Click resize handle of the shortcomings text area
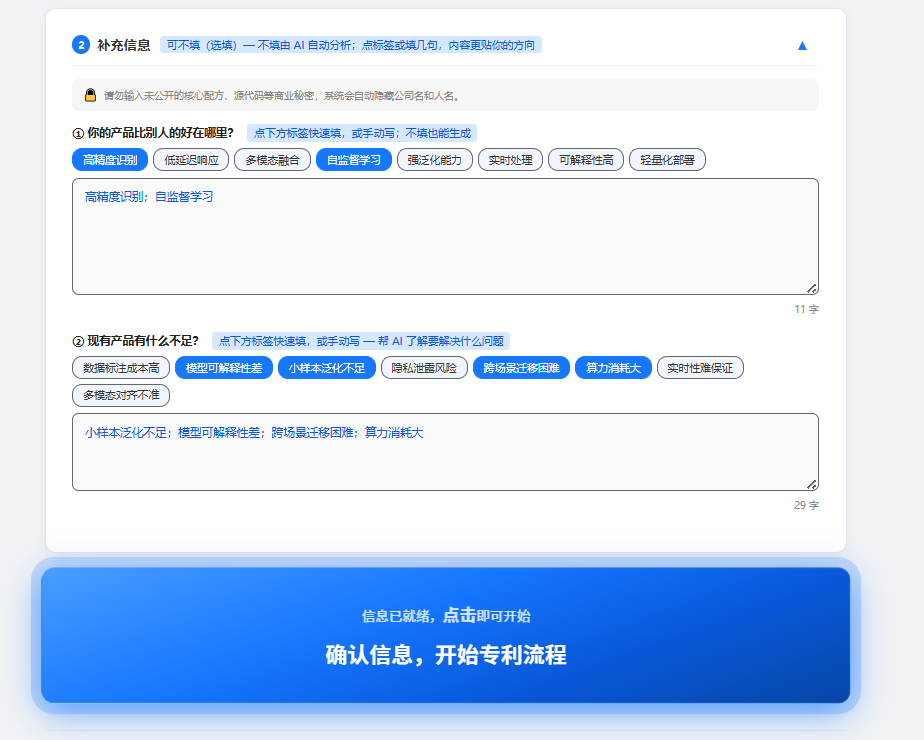 pyautogui.click(x=812, y=484)
